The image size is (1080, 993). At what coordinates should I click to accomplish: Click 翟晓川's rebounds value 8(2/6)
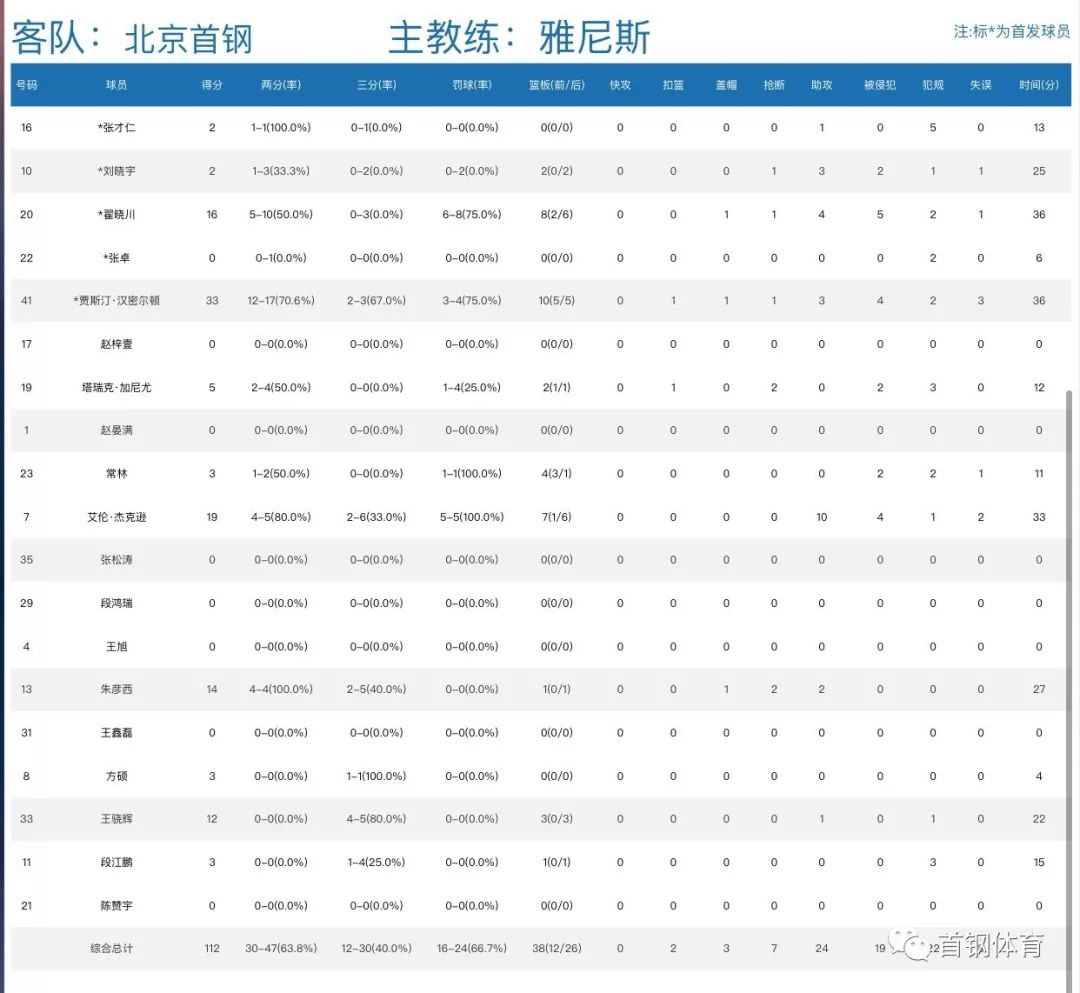(557, 214)
